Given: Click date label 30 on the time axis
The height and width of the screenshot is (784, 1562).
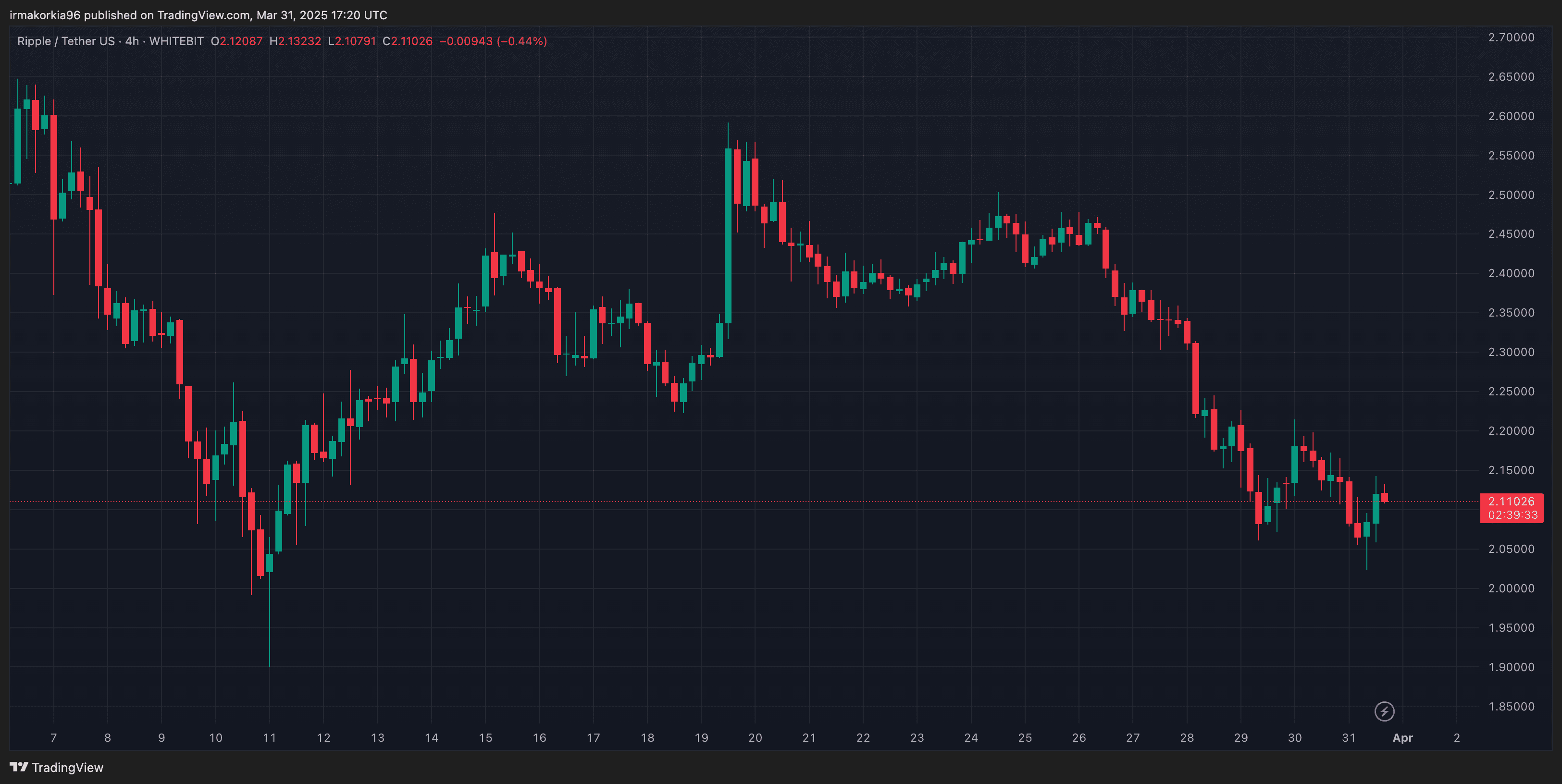Looking at the screenshot, I should [1295, 738].
